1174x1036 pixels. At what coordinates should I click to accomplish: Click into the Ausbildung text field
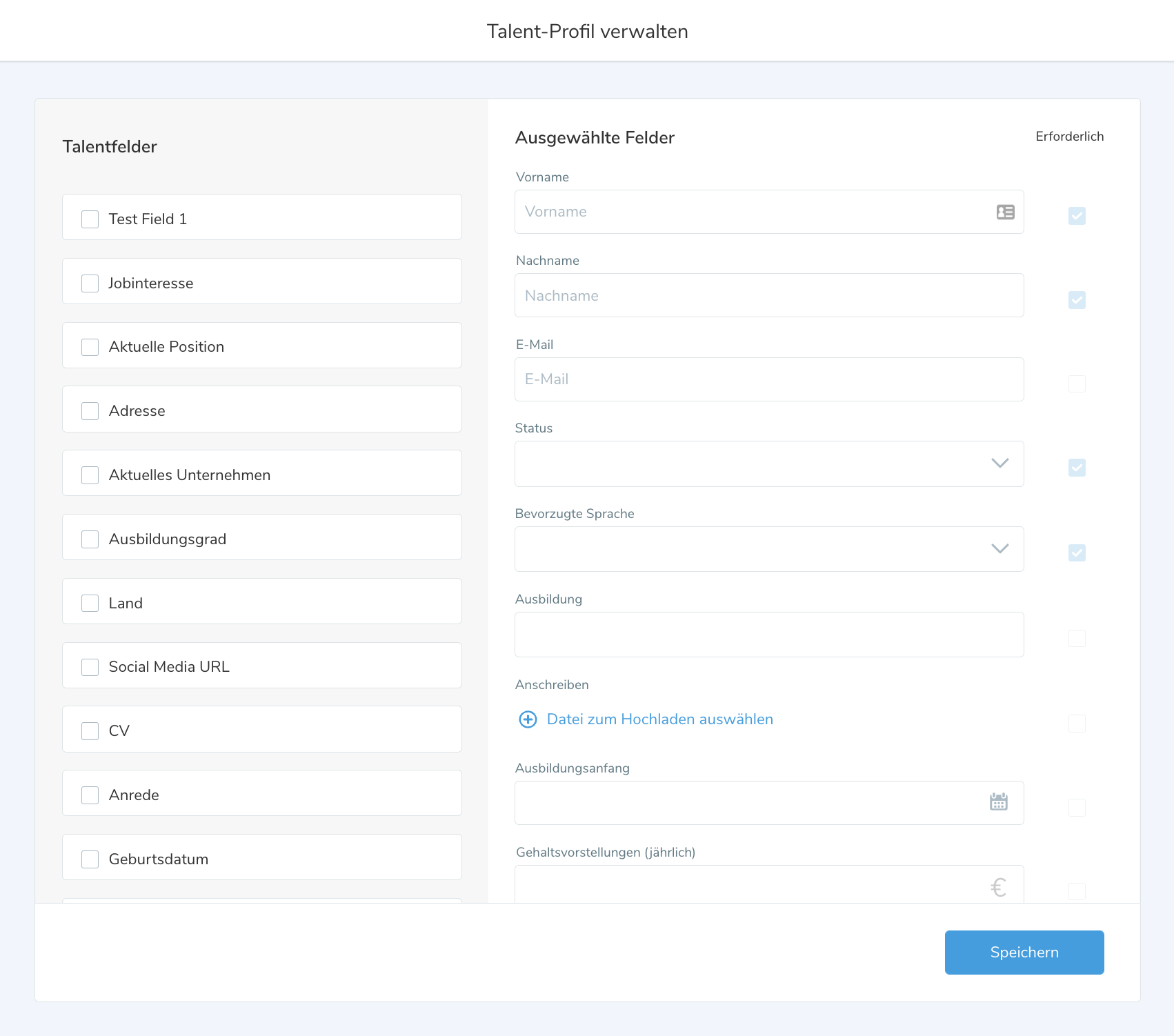[x=768, y=635]
